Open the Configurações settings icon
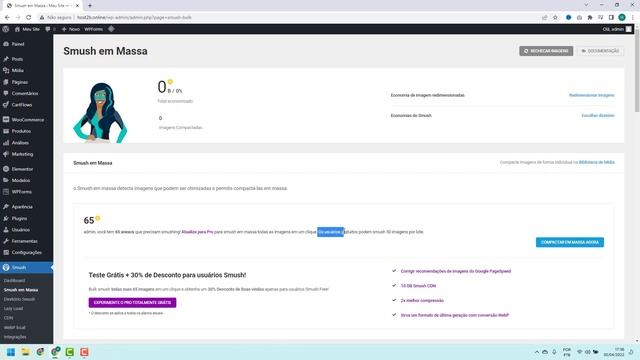 click(6, 253)
